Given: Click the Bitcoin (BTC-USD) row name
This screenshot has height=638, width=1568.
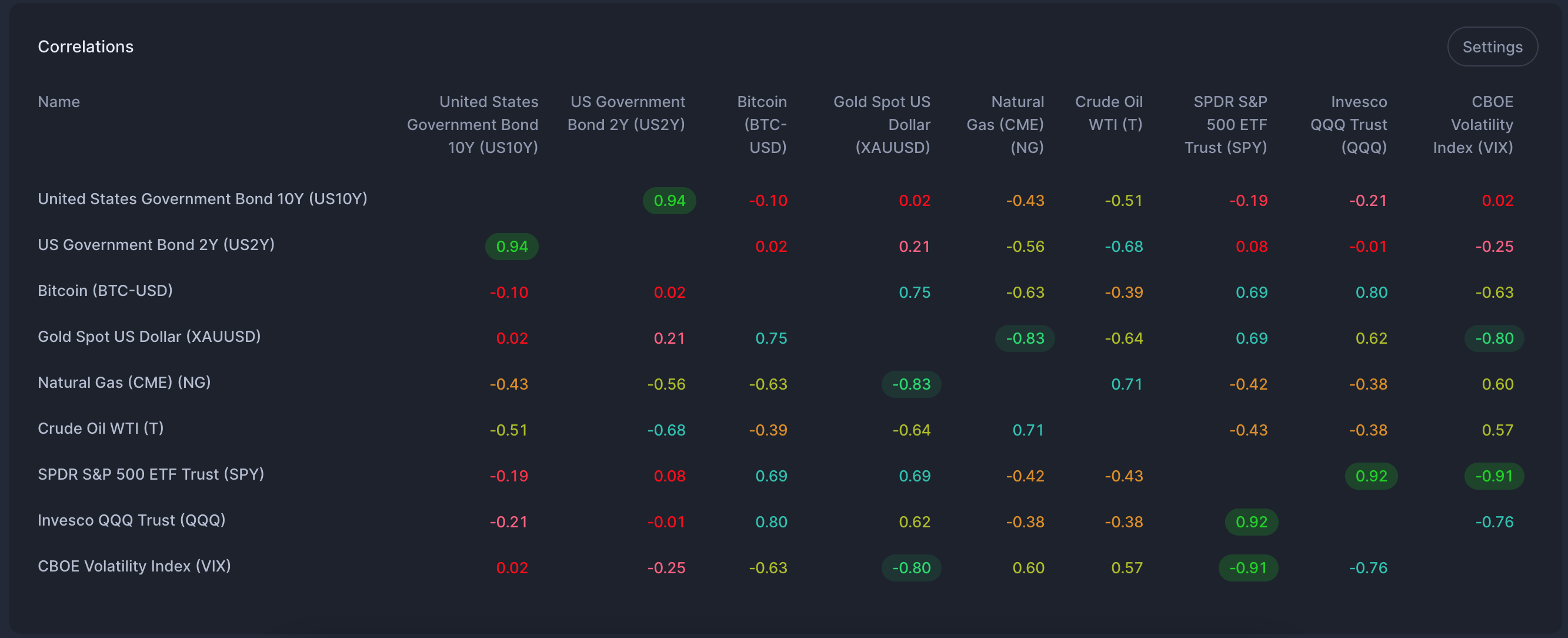Looking at the screenshot, I should coord(105,291).
